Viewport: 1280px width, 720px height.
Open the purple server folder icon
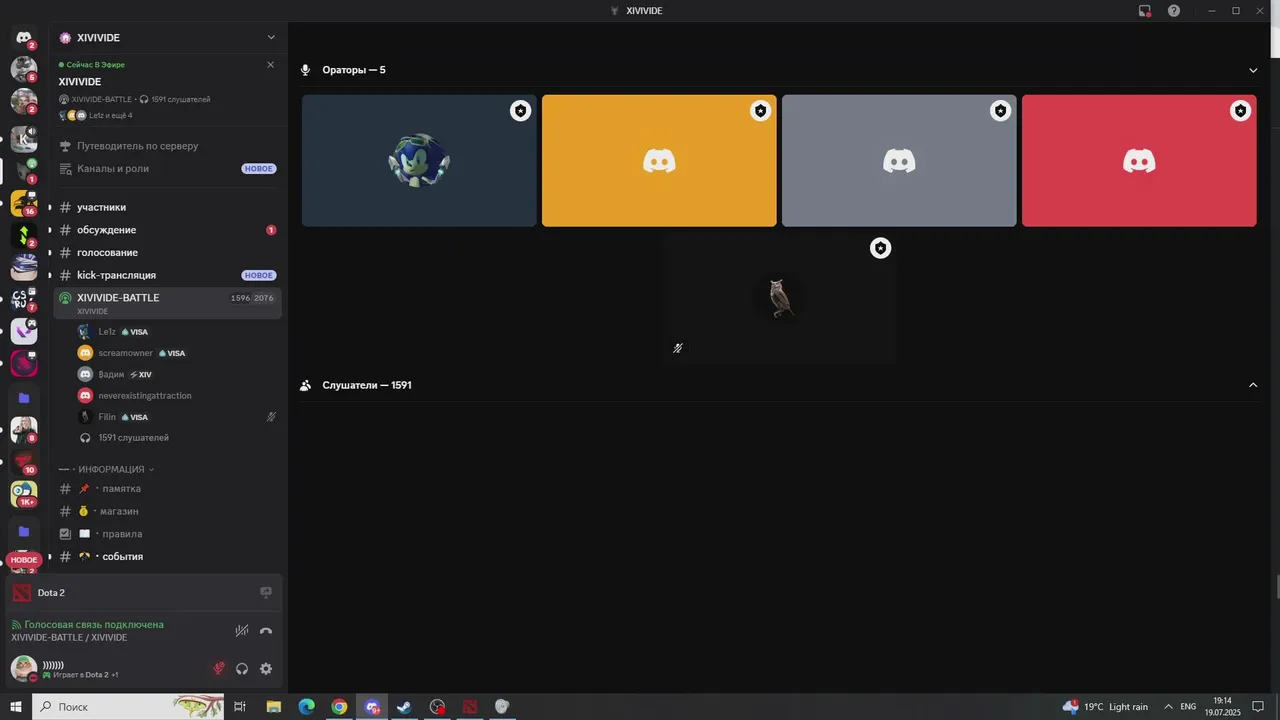pos(24,398)
